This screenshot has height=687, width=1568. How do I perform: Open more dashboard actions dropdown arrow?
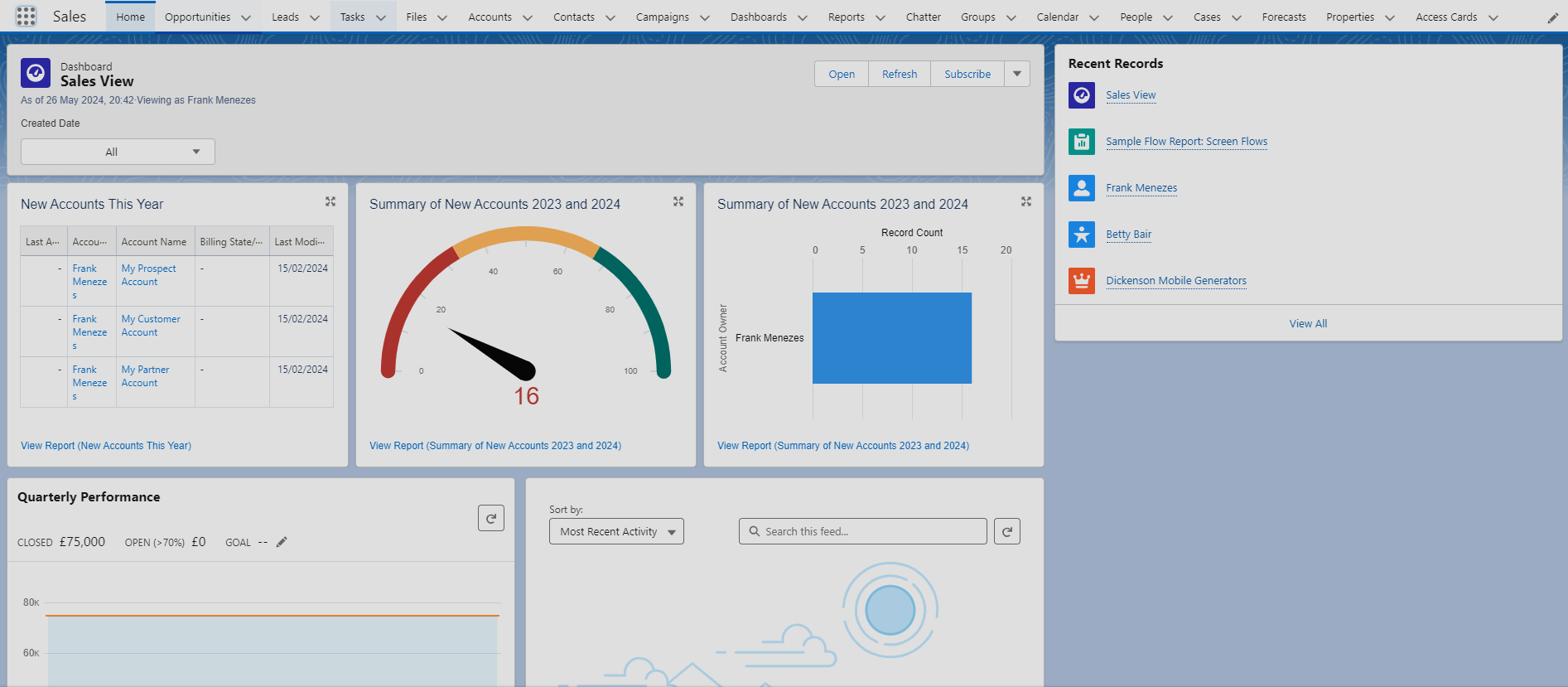(1017, 74)
